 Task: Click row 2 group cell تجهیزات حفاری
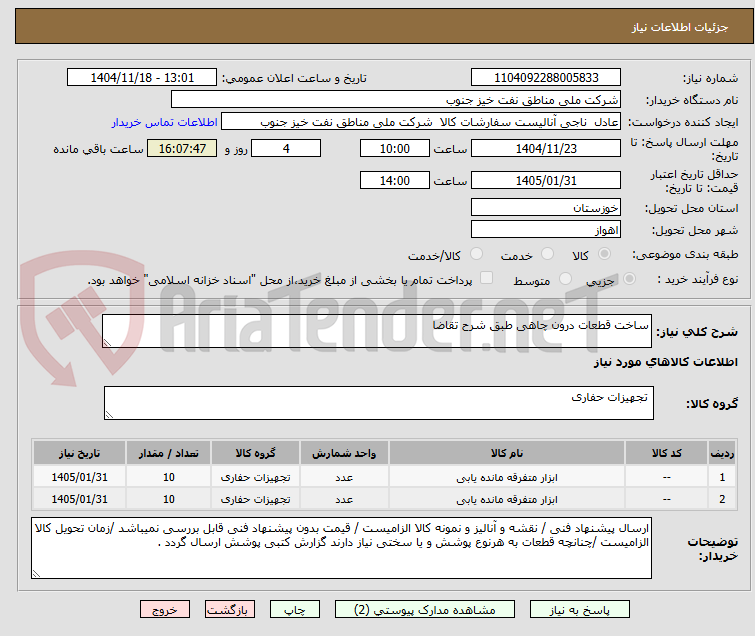point(255,499)
